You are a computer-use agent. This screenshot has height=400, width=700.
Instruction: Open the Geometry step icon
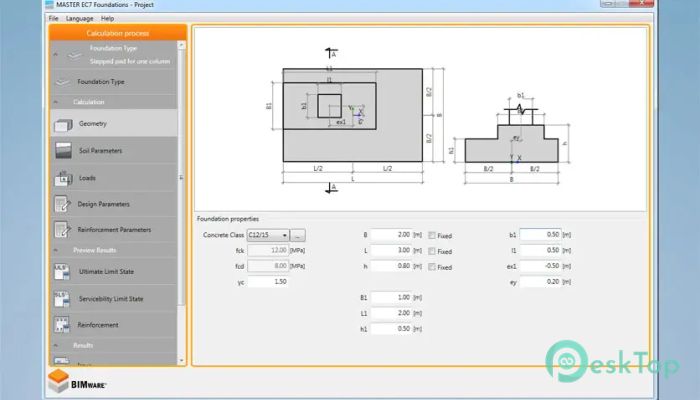pos(63,125)
